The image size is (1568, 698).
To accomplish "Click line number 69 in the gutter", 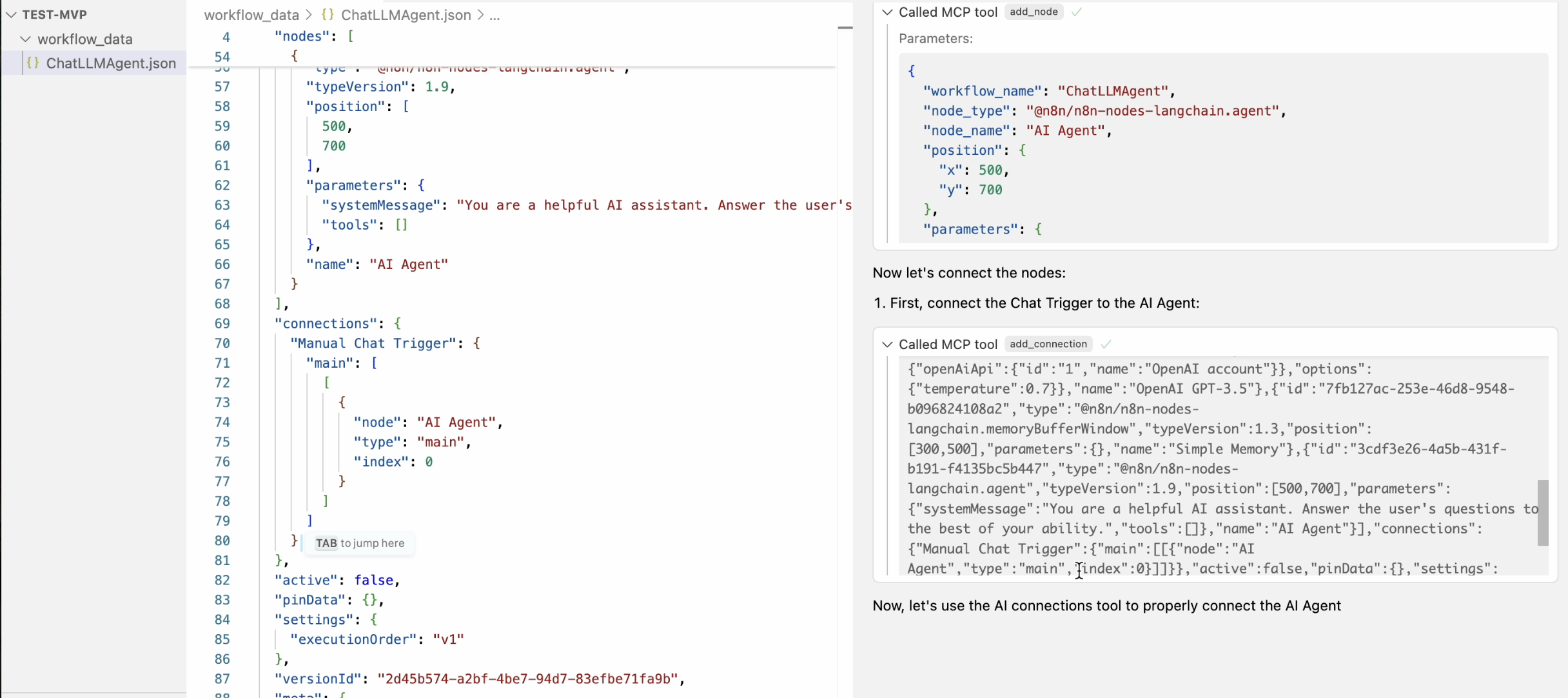I will click(222, 324).
